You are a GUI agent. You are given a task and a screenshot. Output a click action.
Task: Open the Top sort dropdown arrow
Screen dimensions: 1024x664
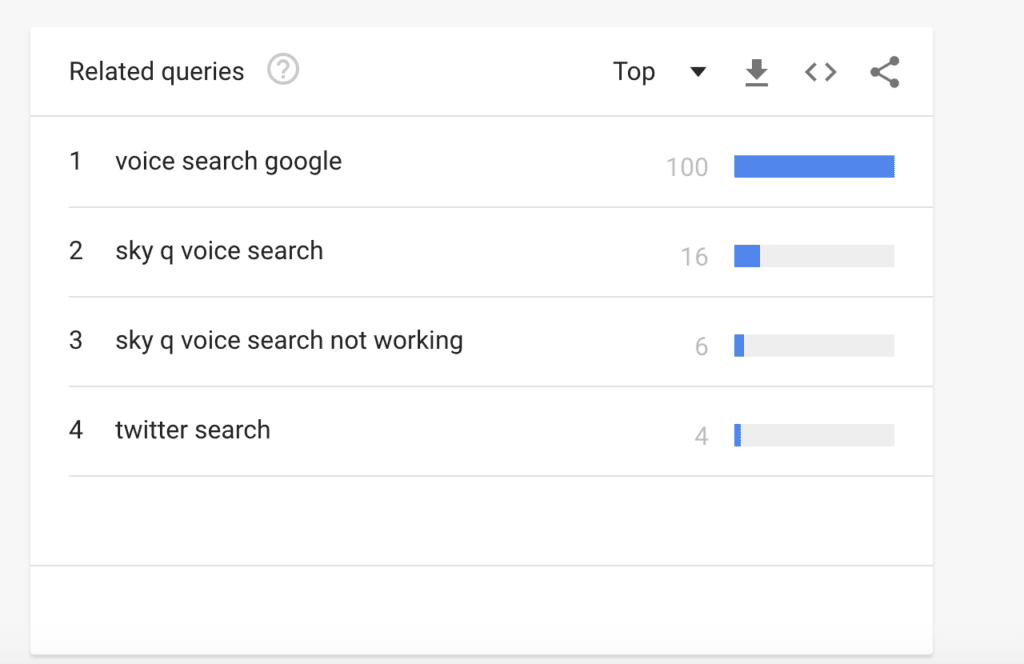click(698, 72)
